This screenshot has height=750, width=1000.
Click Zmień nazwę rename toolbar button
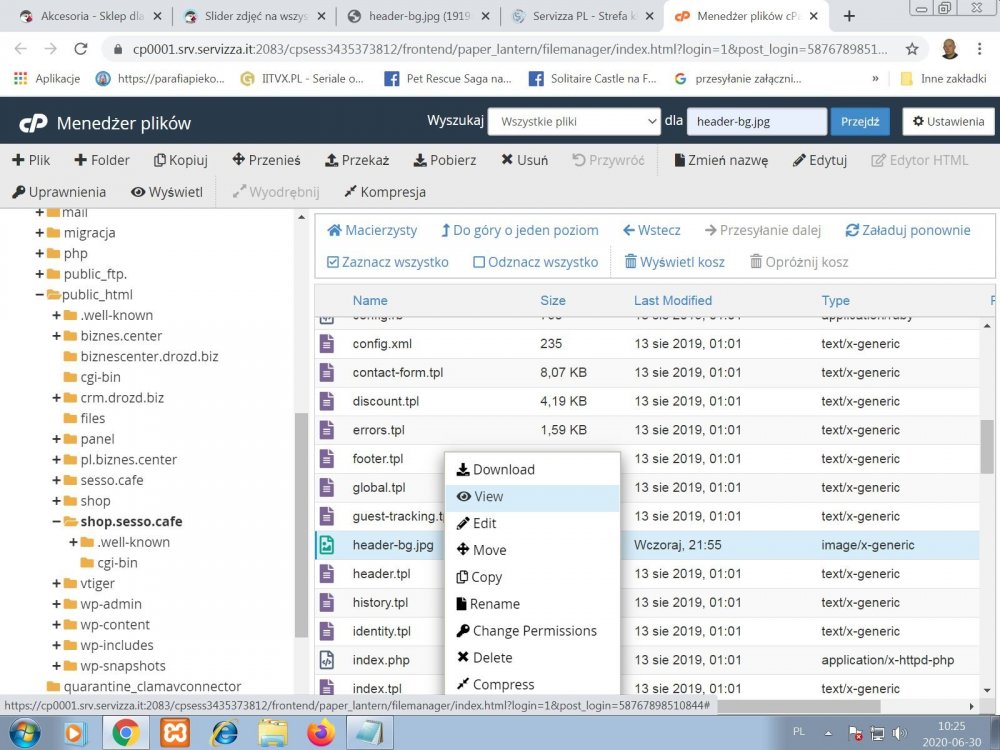[721, 160]
